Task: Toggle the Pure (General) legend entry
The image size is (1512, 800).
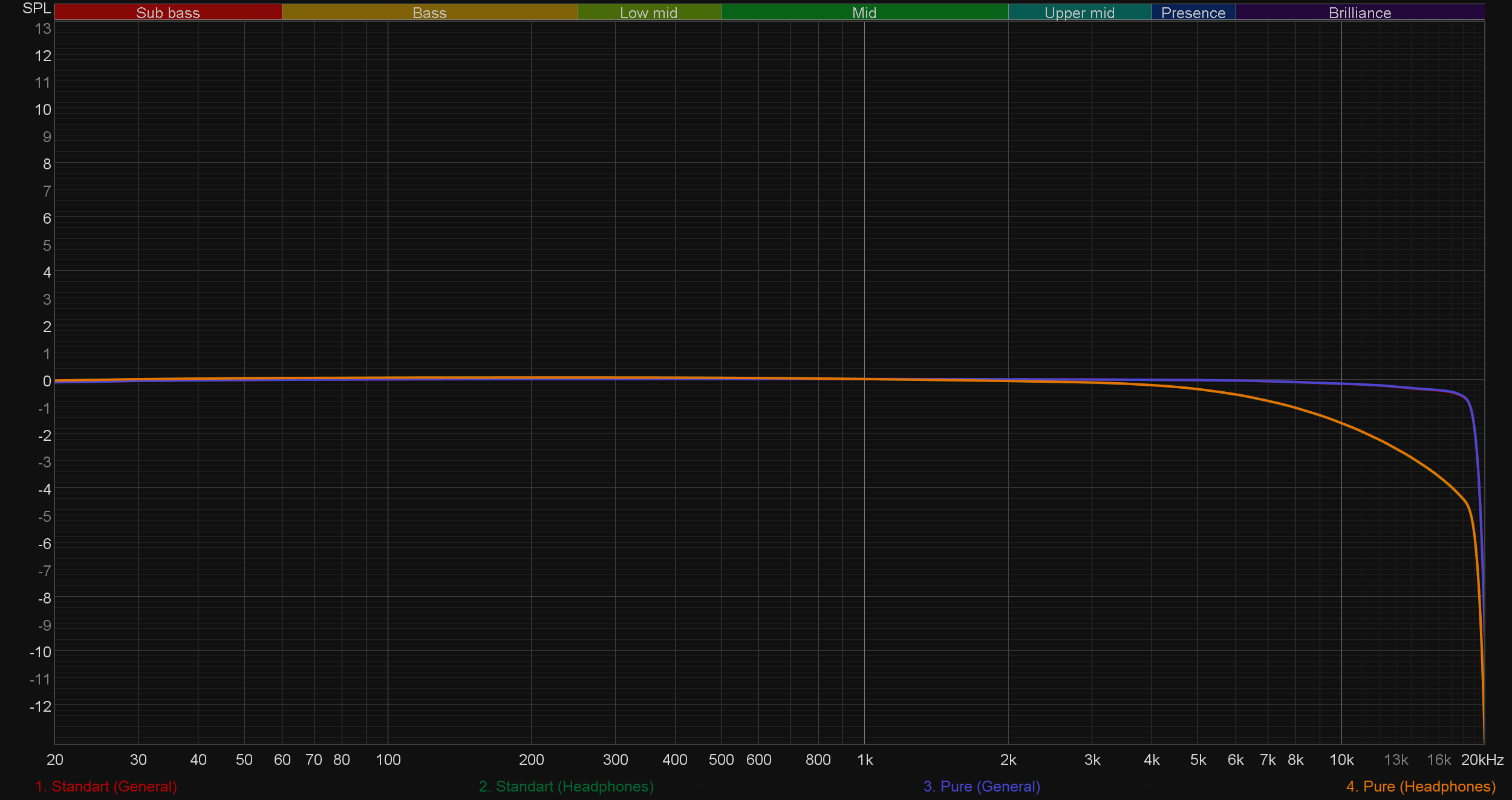Action: pos(982,786)
